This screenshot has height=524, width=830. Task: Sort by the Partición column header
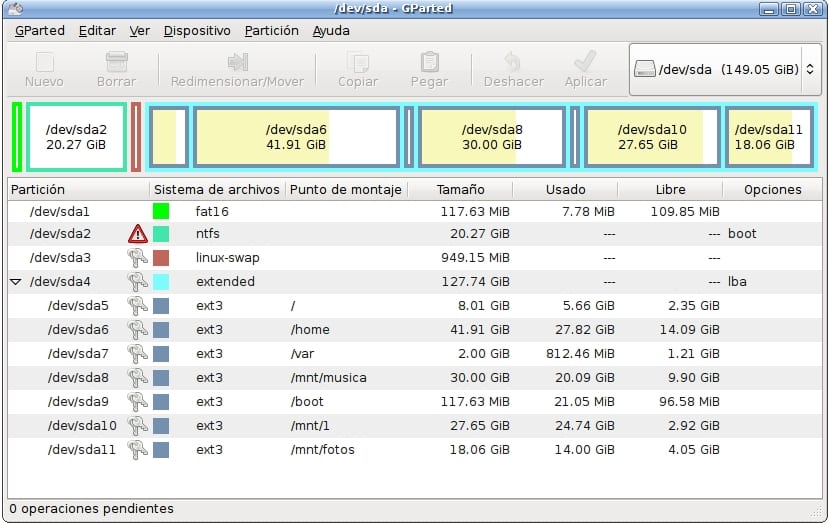(x=79, y=189)
